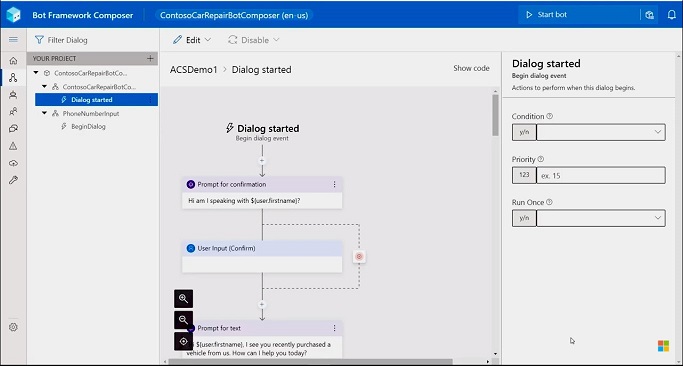Change Condition y/n expression type

524,132
